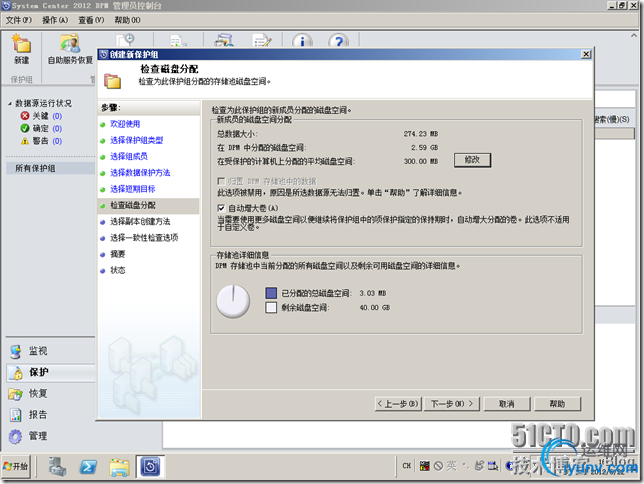644x484 pixels.
Task: Click the CH language indicator in the tray
Action: (407, 466)
